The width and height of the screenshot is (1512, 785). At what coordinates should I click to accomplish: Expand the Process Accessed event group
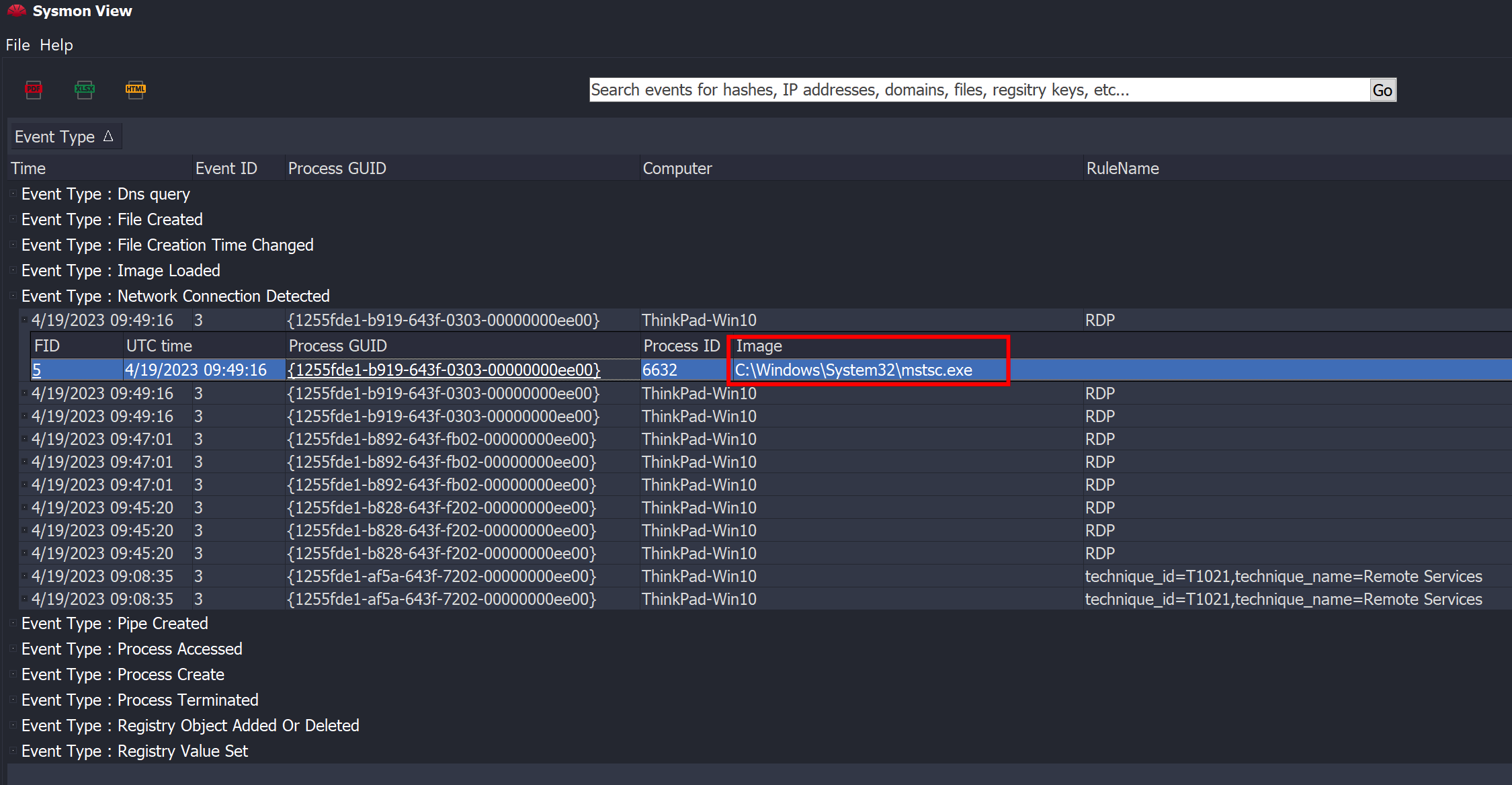12,649
